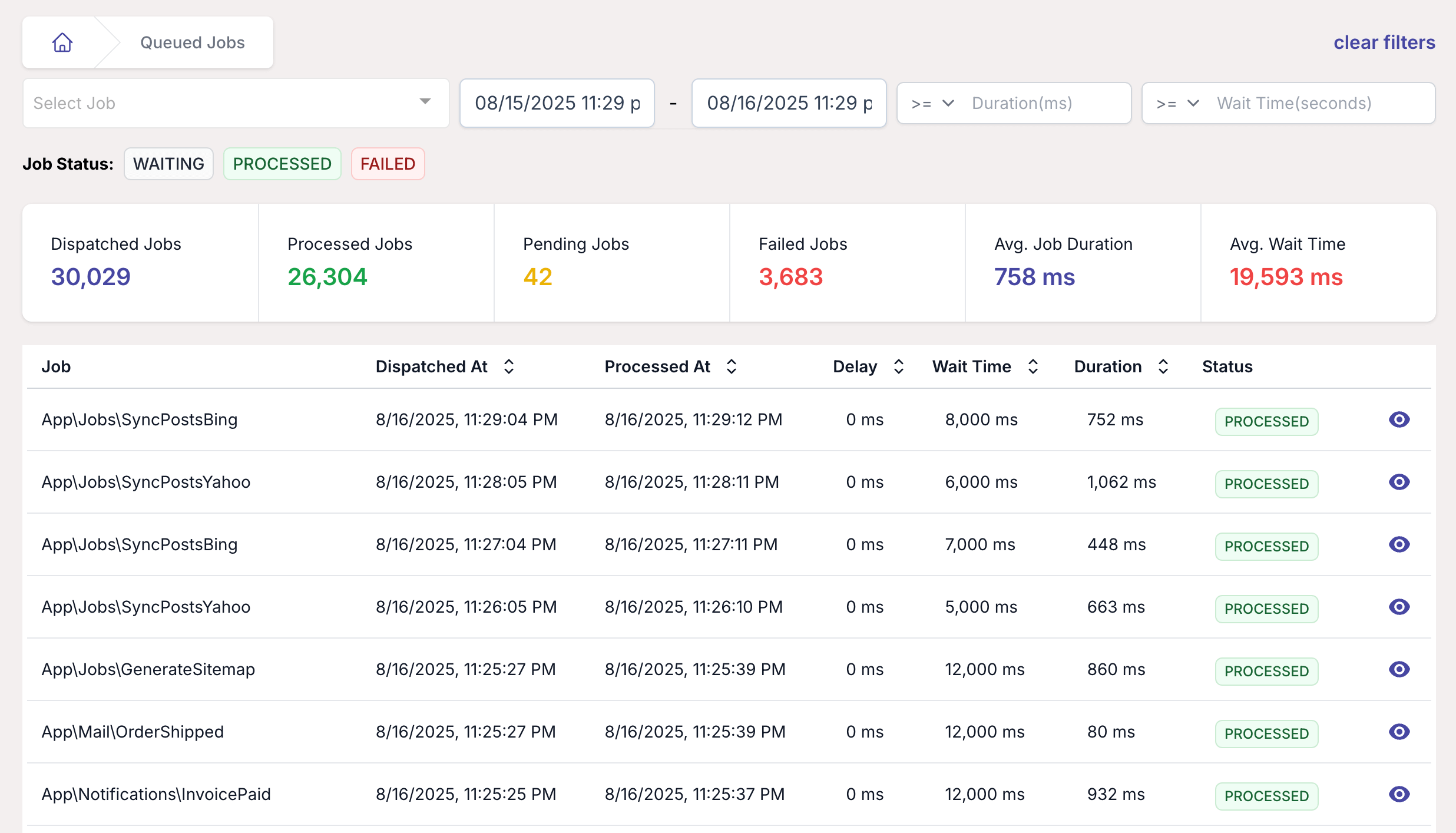Click the 8,000 ms wait time value
1456x833 pixels.
981,419
